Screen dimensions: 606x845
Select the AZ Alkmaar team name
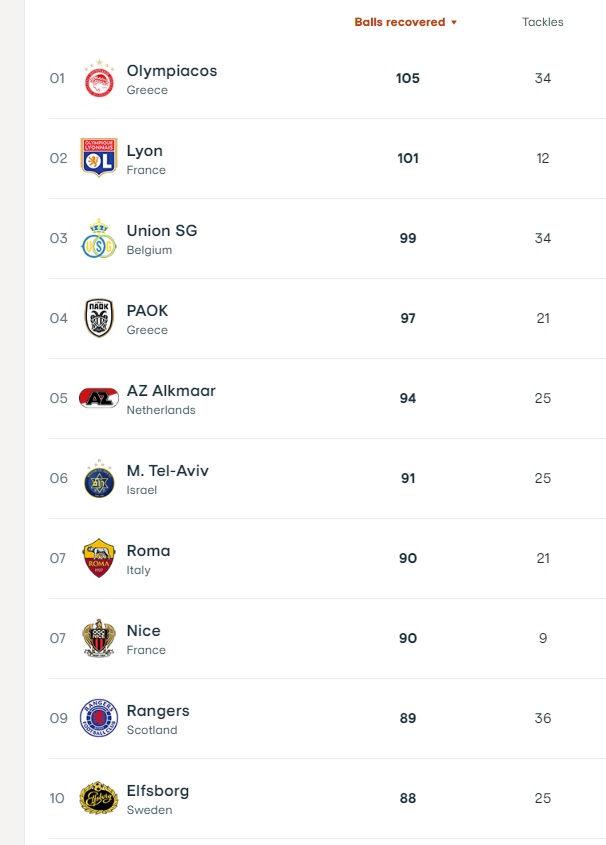(x=170, y=391)
